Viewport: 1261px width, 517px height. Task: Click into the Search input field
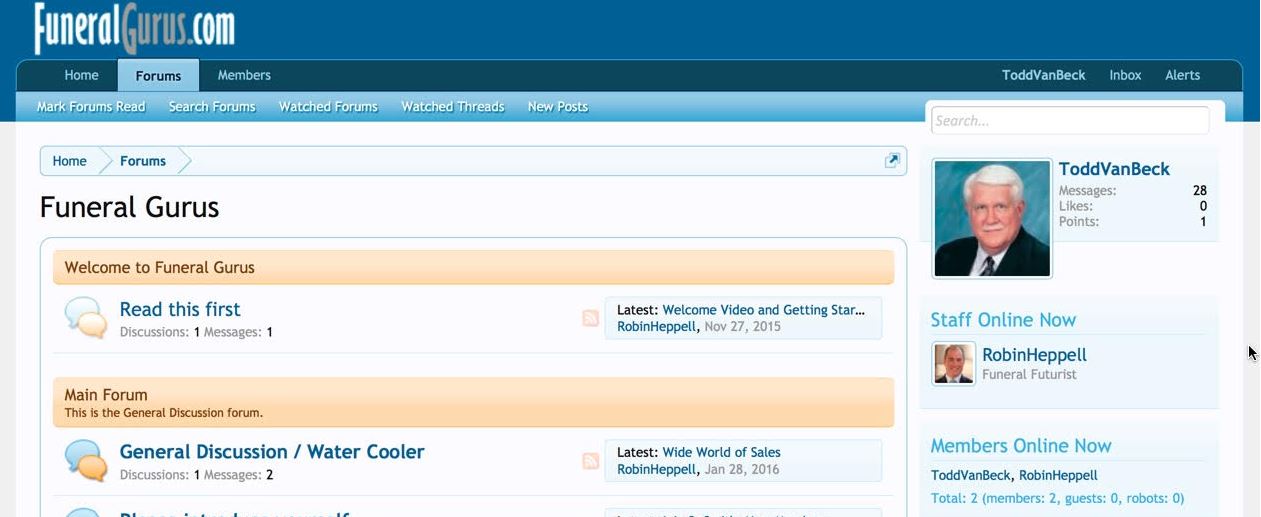tap(1070, 121)
